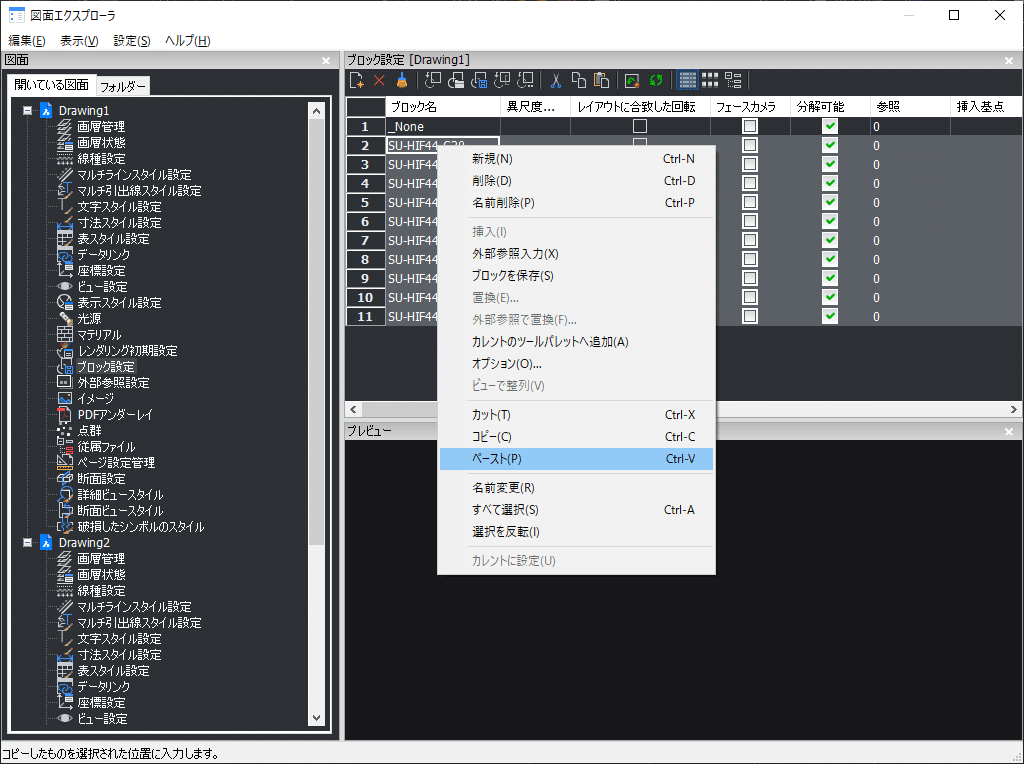This screenshot has width=1024, height=764.
Task: Toggle フェースカメラ checkbox in row 1
Action: (750, 126)
